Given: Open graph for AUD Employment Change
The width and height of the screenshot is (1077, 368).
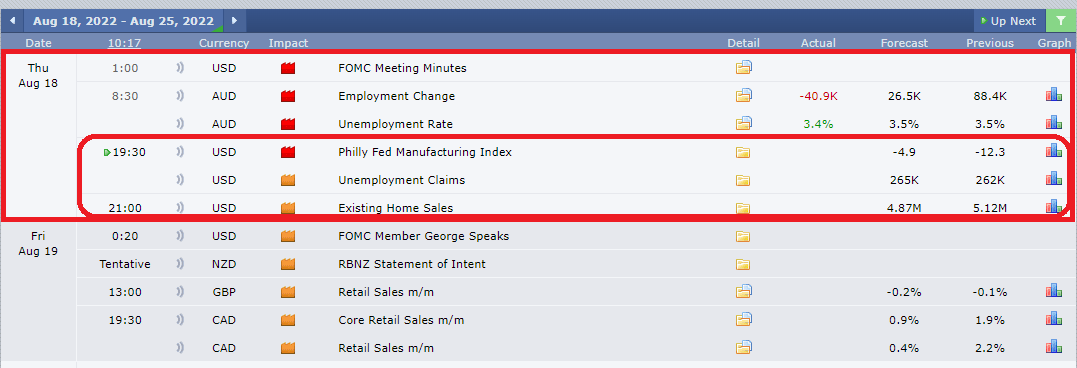Looking at the screenshot, I should [1054, 95].
